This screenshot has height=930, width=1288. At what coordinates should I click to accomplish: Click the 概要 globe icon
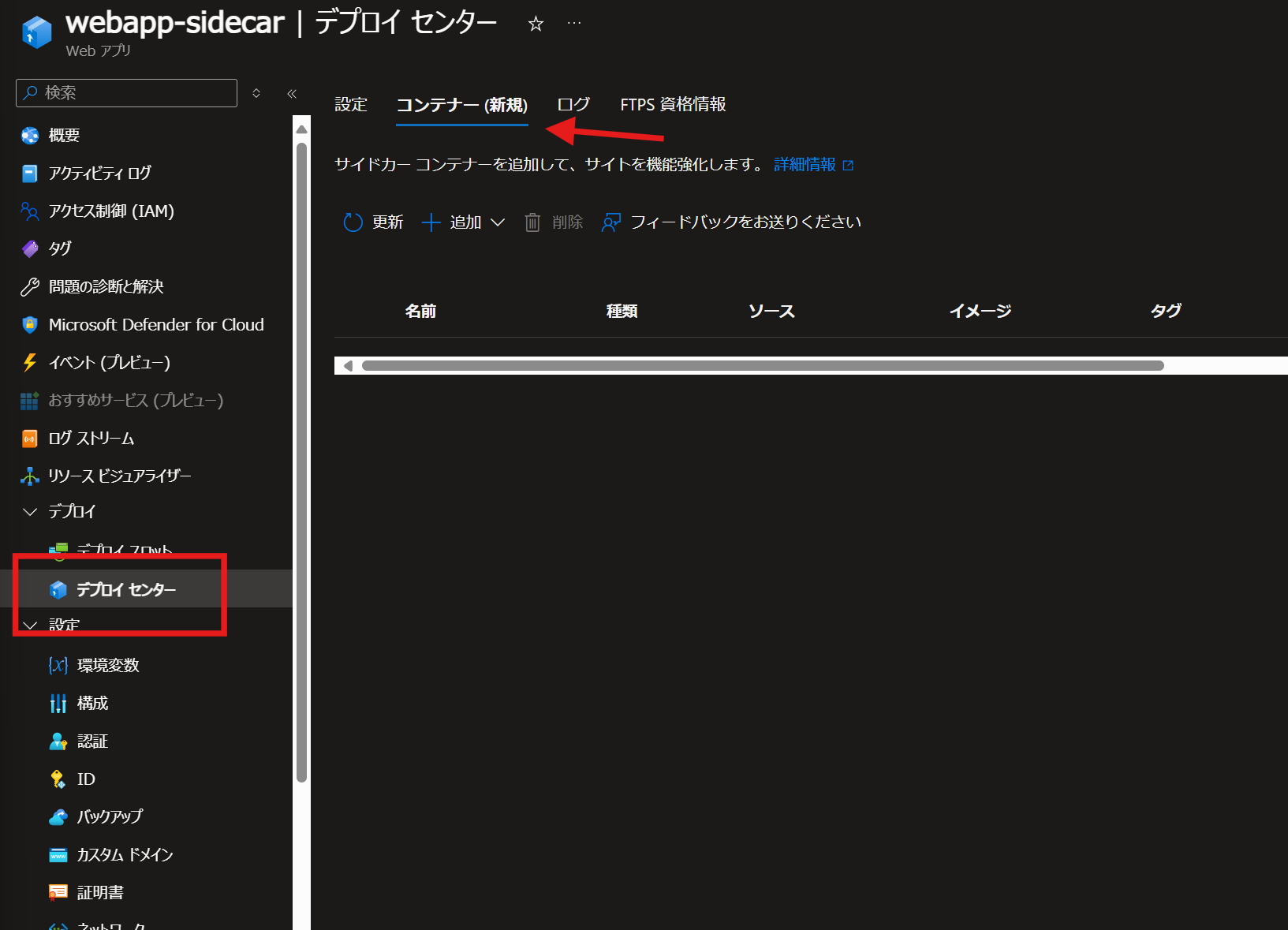[x=30, y=136]
